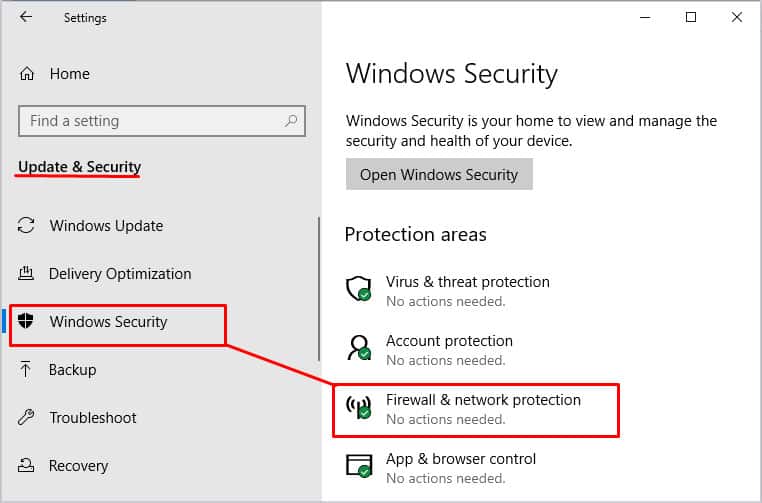Click the Recovery icon in sidebar
This screenshot has height=503, width=762.
coord(27,466)
